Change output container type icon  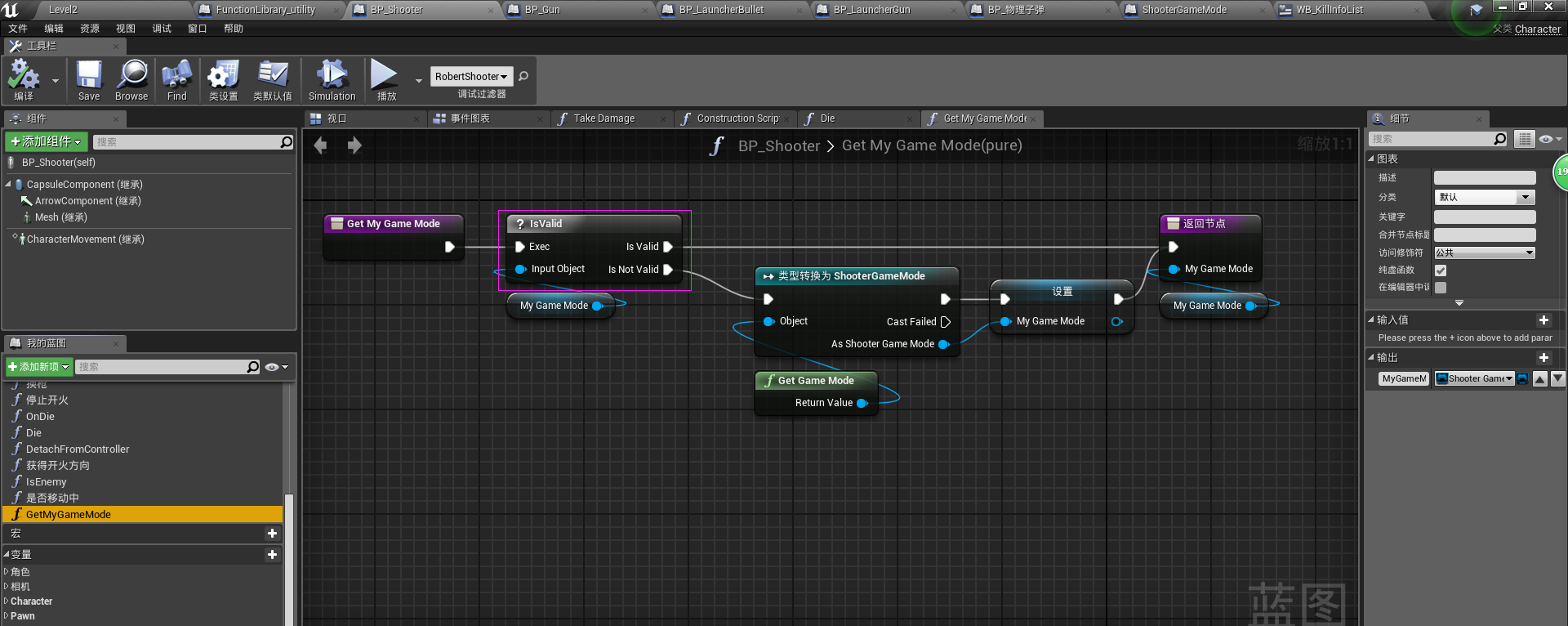click(1522, 378)
